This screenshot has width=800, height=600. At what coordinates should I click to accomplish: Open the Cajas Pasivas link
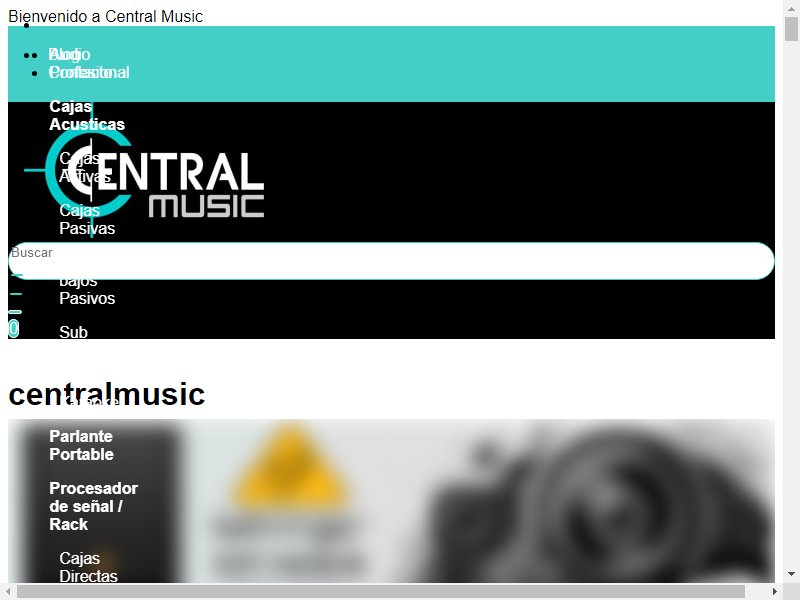tap(87, 219)
